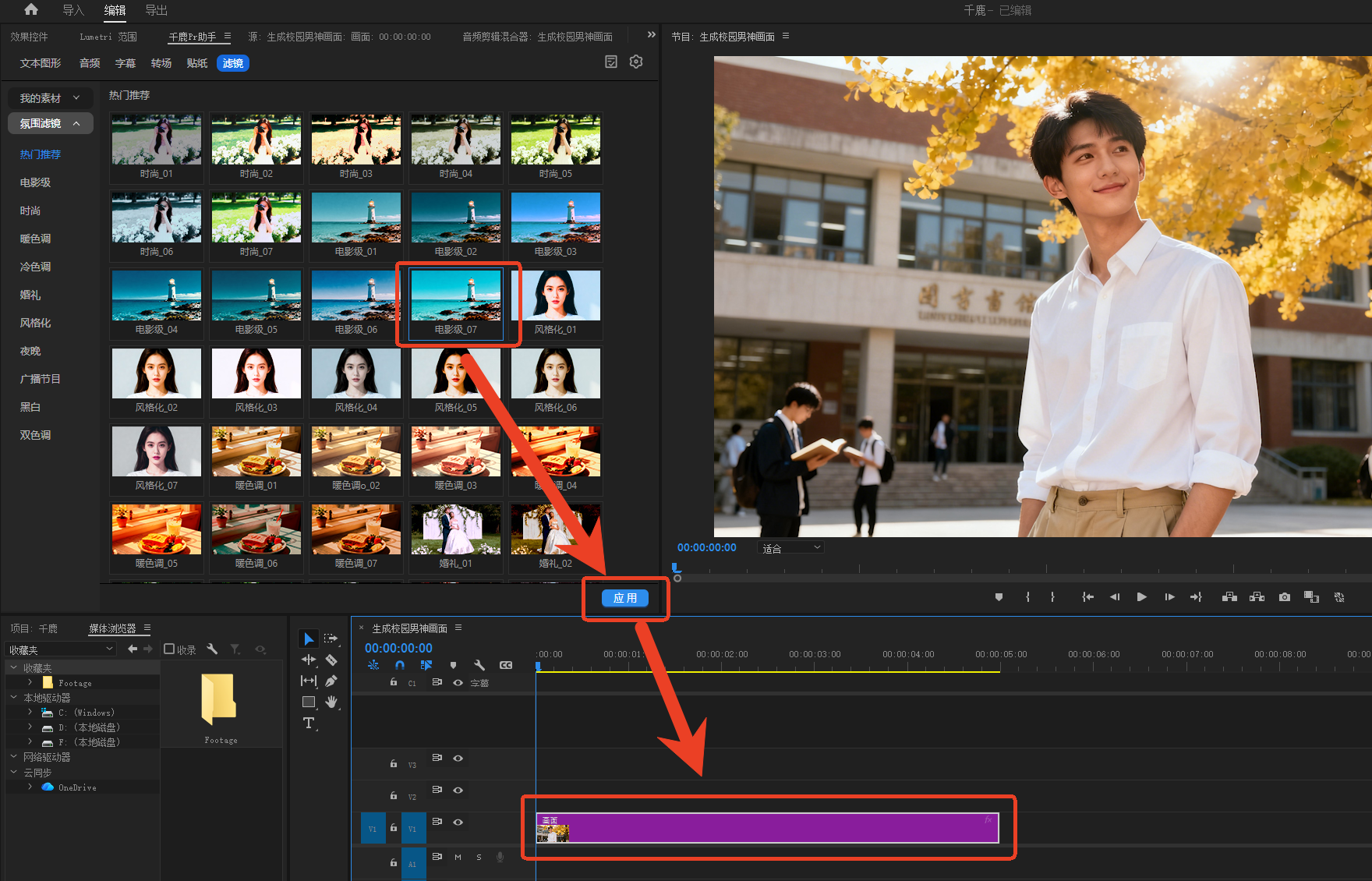The width and height of the screenshot is (1372, 881).
Task: Open plugin settings gear icon
Action: coord(636,62)
